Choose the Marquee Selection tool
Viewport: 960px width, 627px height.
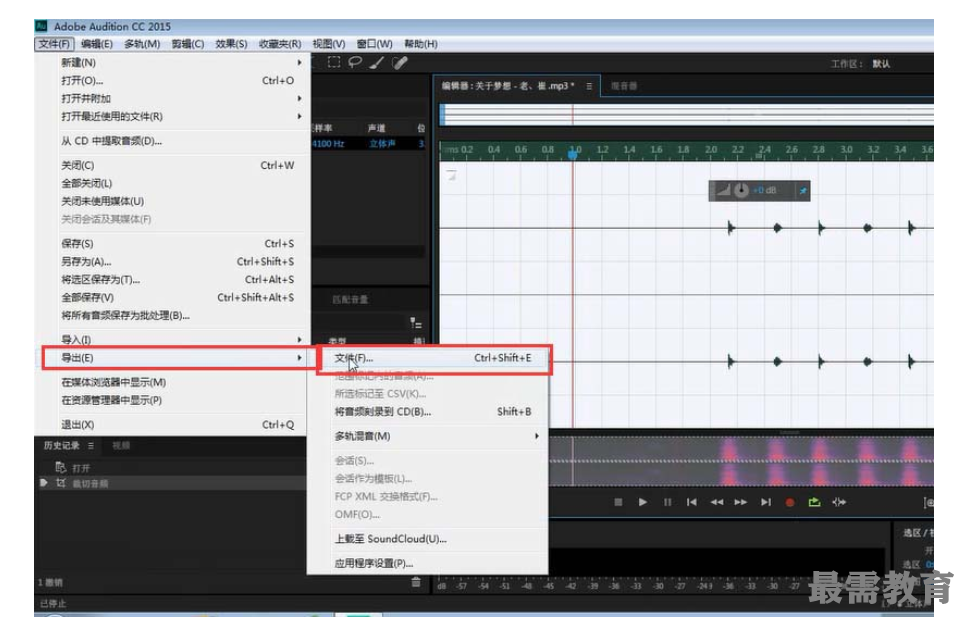pyautogui.click(x=333, y=62)
